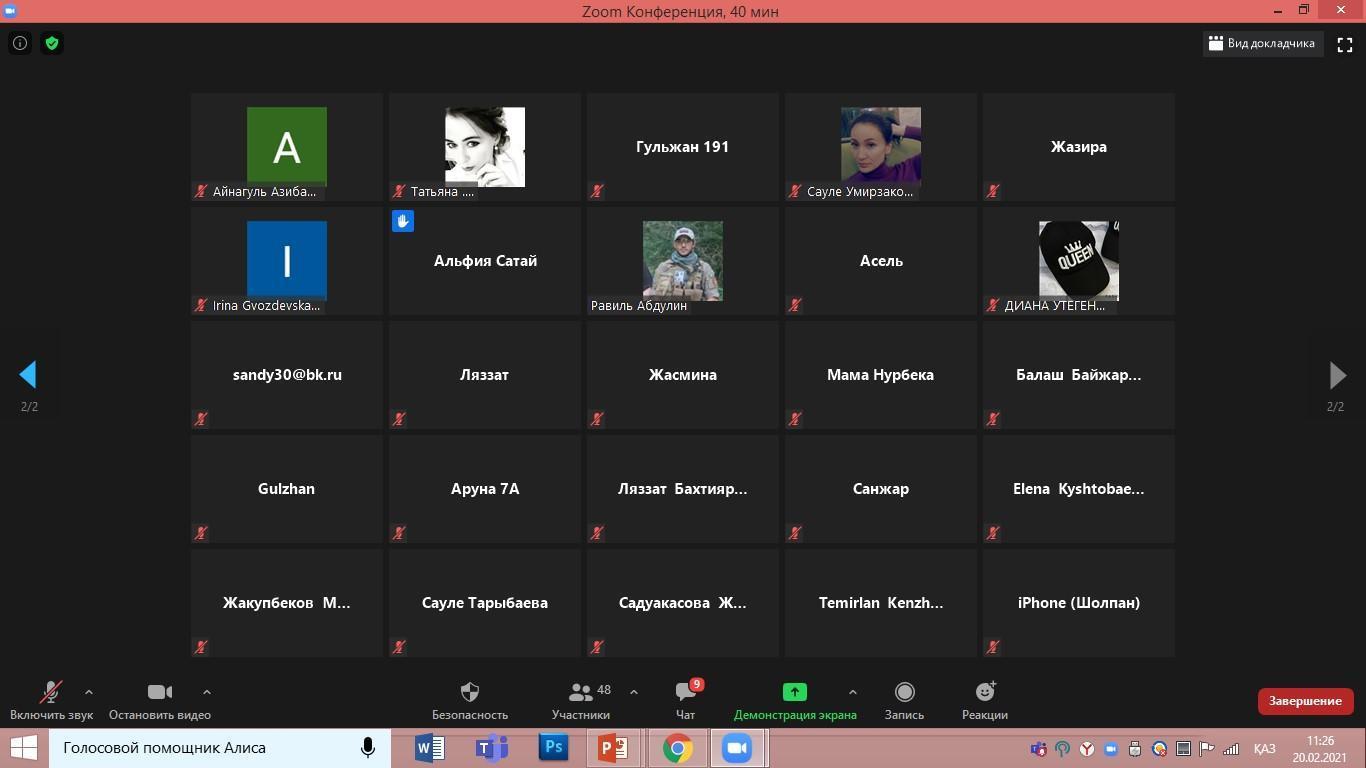Image resolution: width=1366 pixels, height=768 pixels.
Task: Open Google Chrome from the taskbar
Action: pos(677,748)
